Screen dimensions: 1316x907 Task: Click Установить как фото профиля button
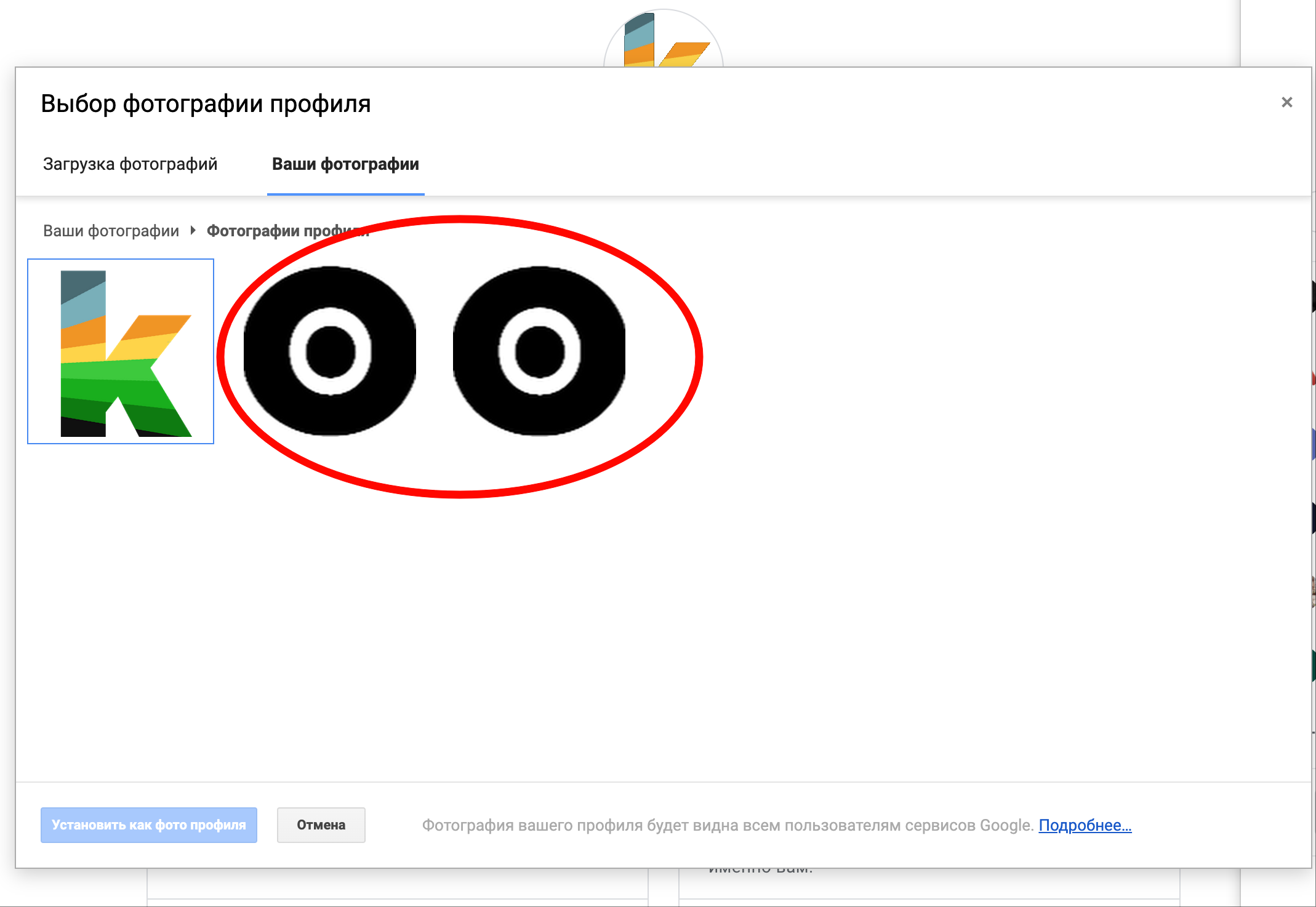coord(149,825)
